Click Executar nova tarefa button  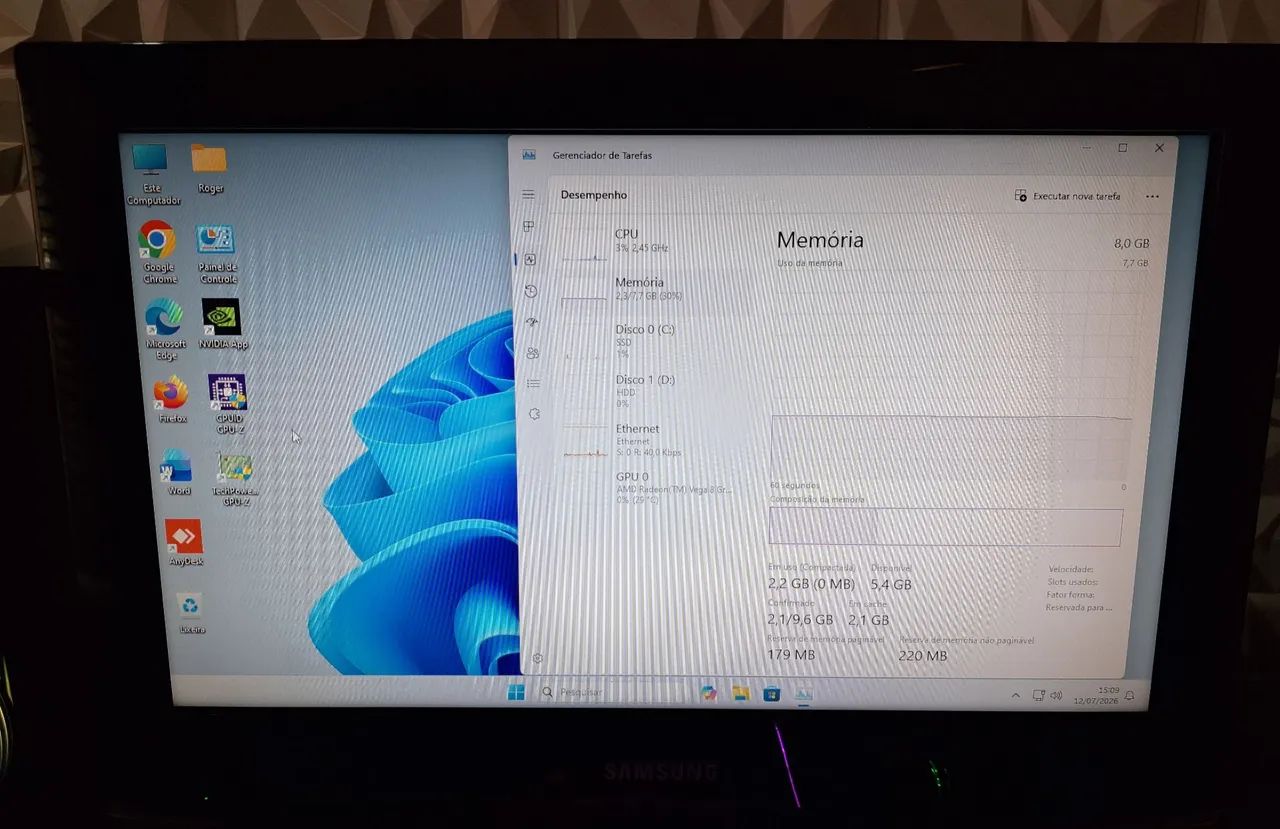[x=1068, y=196]
